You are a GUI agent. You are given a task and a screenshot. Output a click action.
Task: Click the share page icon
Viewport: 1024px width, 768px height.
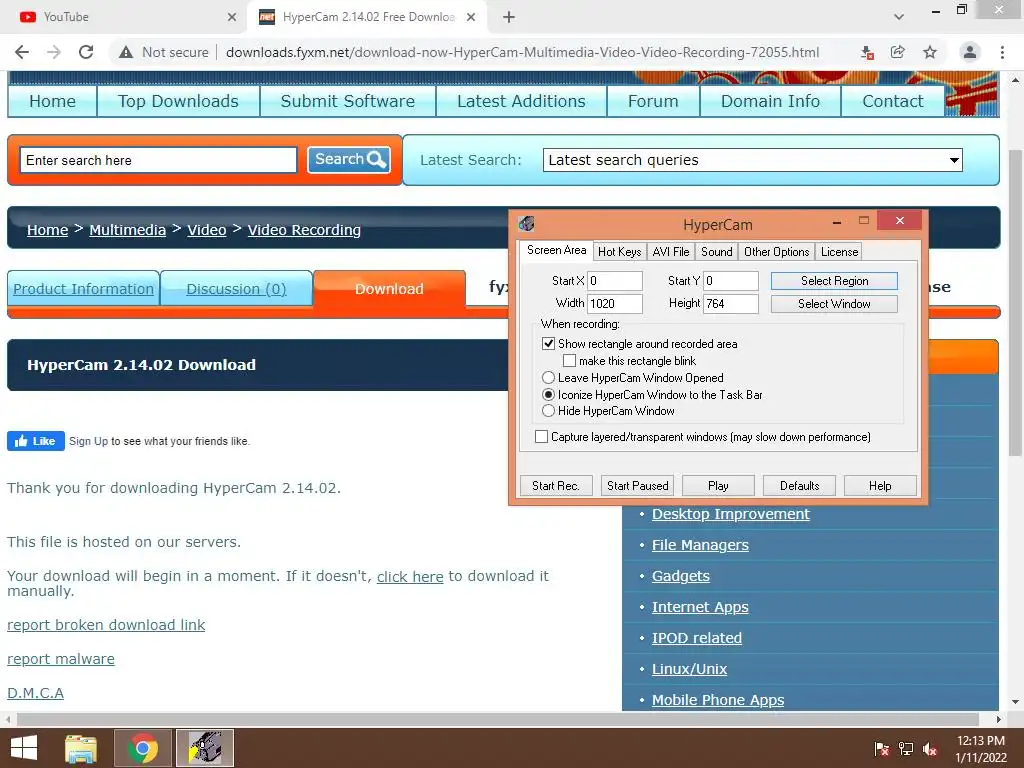898,52
